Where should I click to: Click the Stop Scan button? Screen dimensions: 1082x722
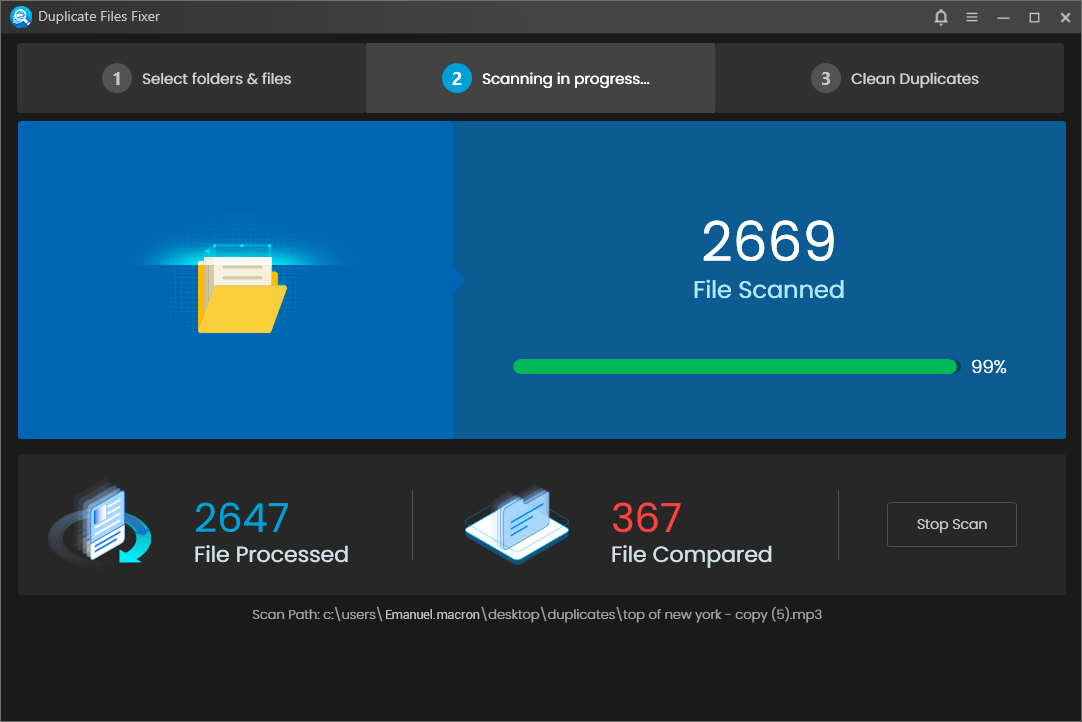pyautogui.click(x=951, y=524)
